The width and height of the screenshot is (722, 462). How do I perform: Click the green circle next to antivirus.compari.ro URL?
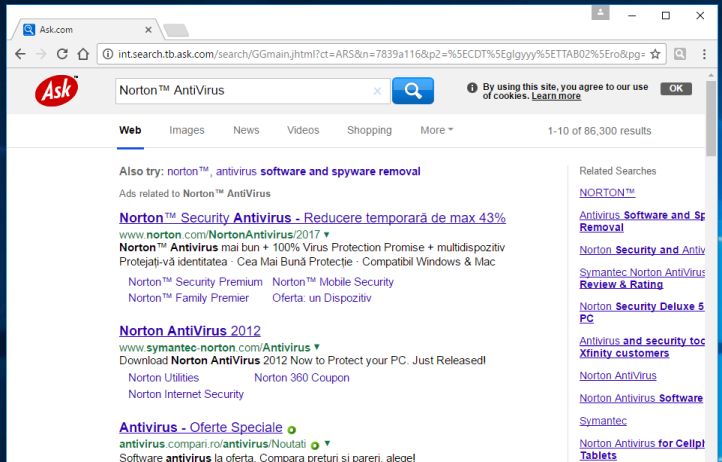[x=314, y=445]
